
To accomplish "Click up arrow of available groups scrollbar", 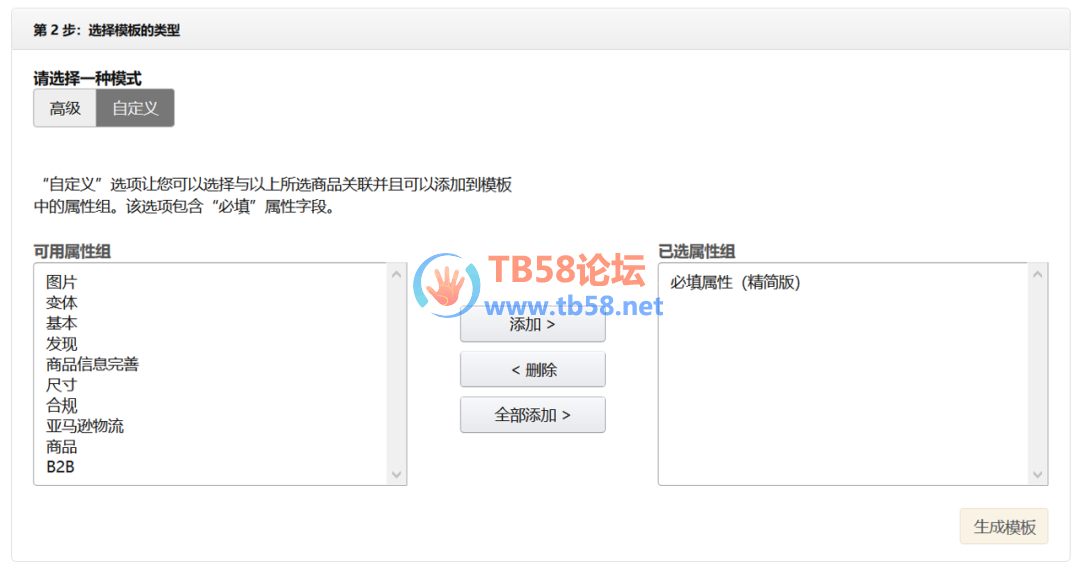I will [396, 274].
